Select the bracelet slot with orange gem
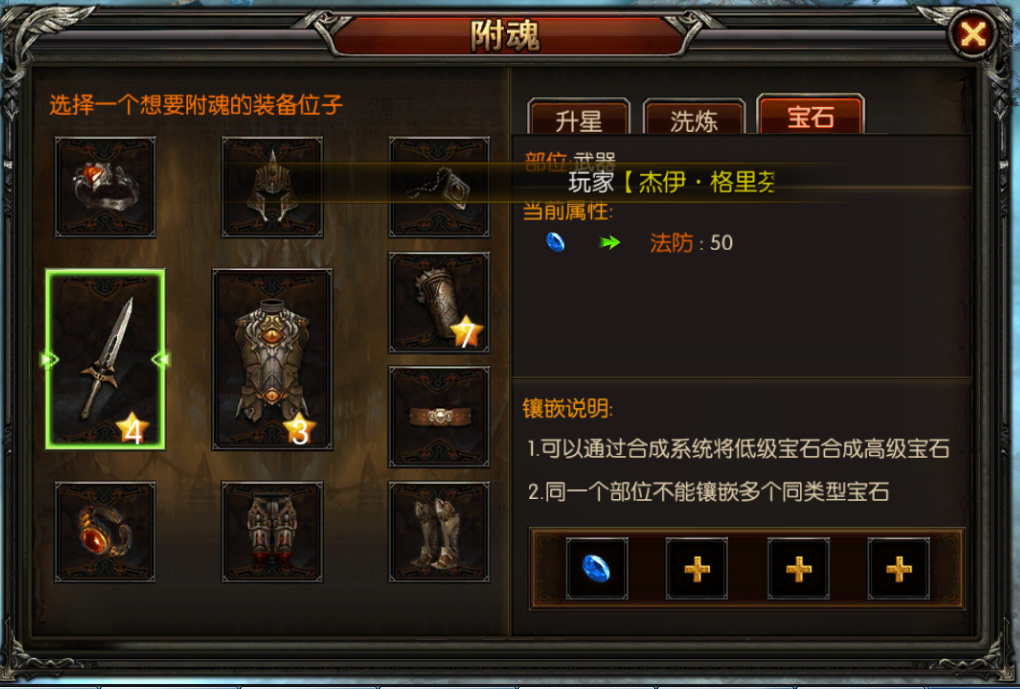The height and width of the screenshot is (689, 1020). pos(105,532)
